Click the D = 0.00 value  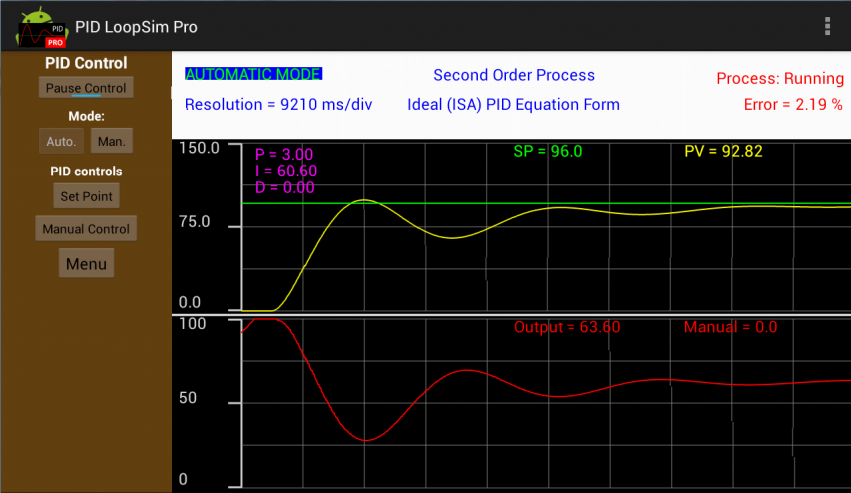pos(284,187)
